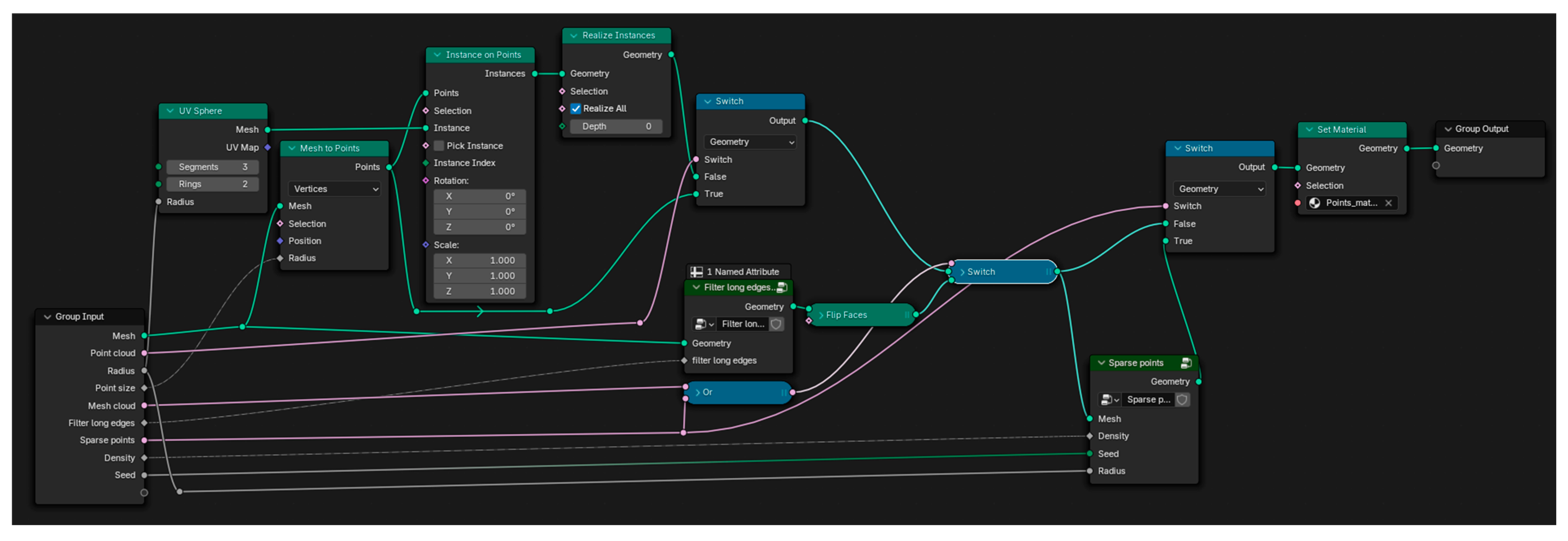Click the Points_mat material sphere icon
The height and width of the screenshot is (541, 1568).
pos(1315,204)
